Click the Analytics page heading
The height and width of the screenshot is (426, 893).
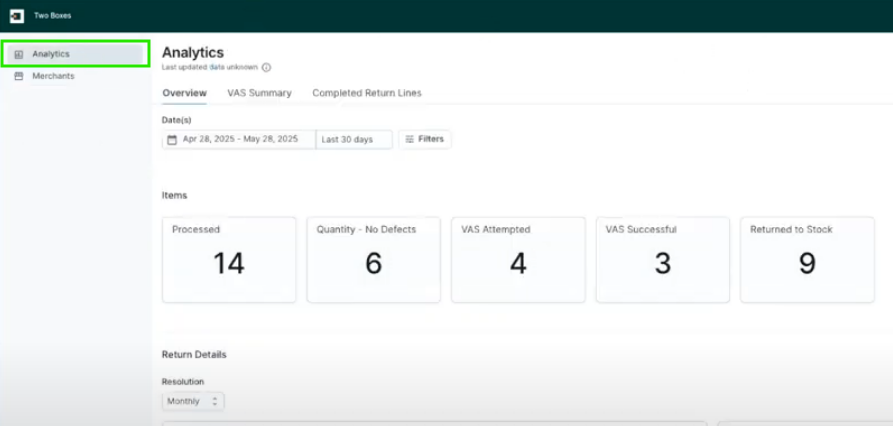tap(193, 52)
